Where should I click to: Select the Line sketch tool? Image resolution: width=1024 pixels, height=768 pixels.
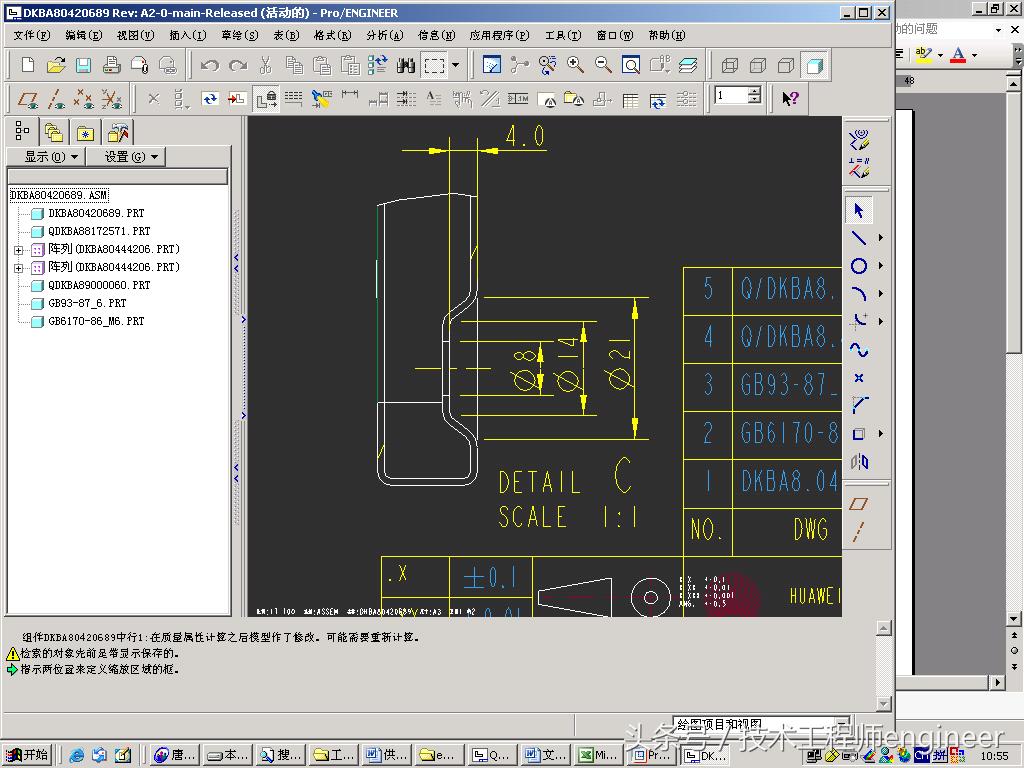tap(858, 238)
